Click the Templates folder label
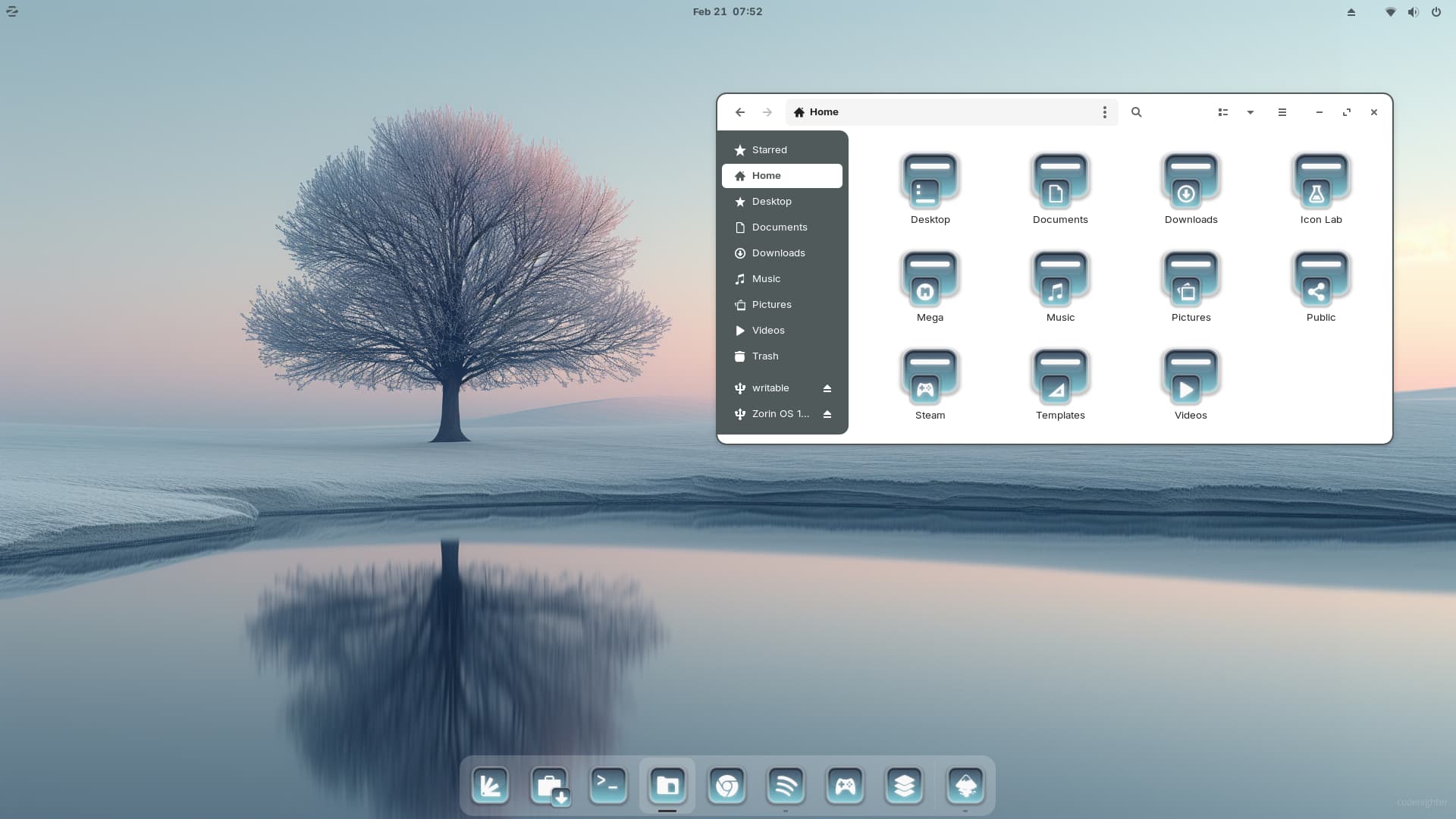Image resolution: width=1456 pixels, height=819 pixels. 1060,416
